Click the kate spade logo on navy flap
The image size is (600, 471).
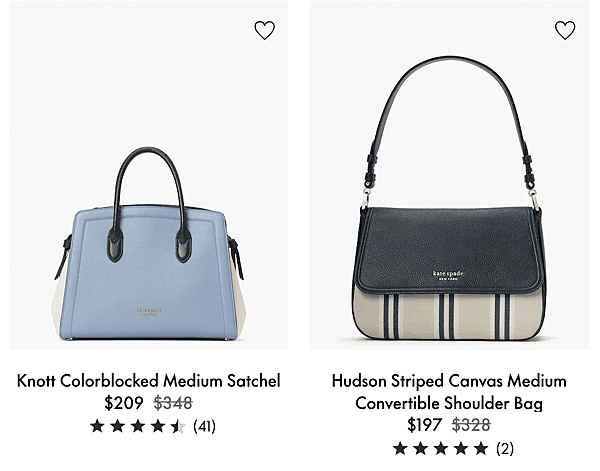[x=448, y=275]
